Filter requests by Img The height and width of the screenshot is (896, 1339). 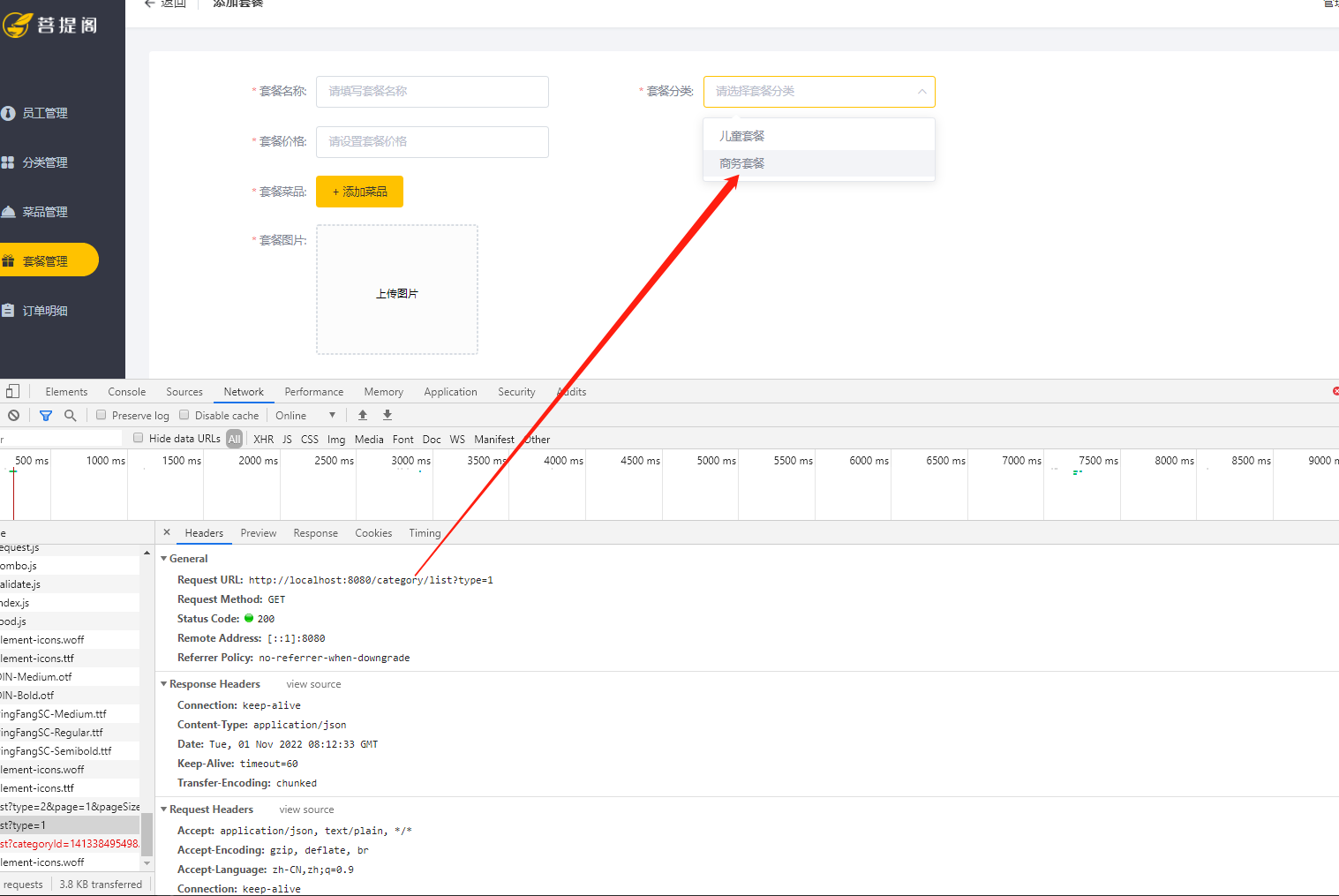coord(336,439)
